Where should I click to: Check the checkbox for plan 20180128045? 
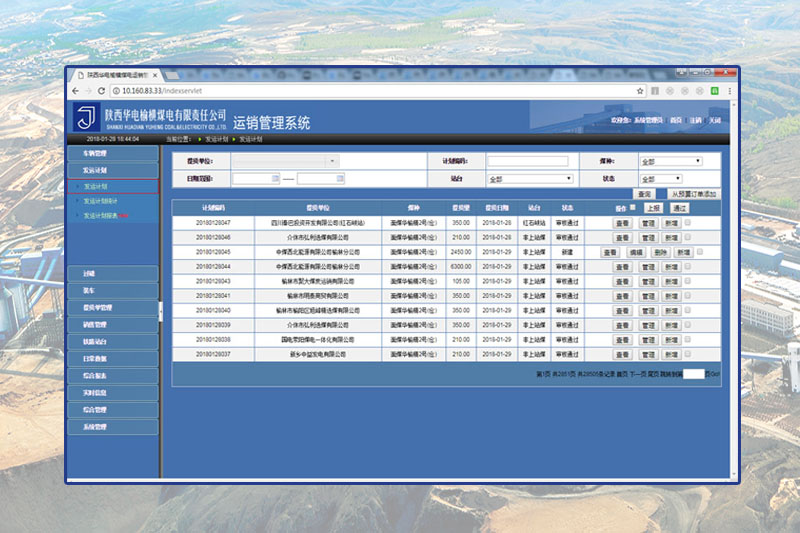701,252
